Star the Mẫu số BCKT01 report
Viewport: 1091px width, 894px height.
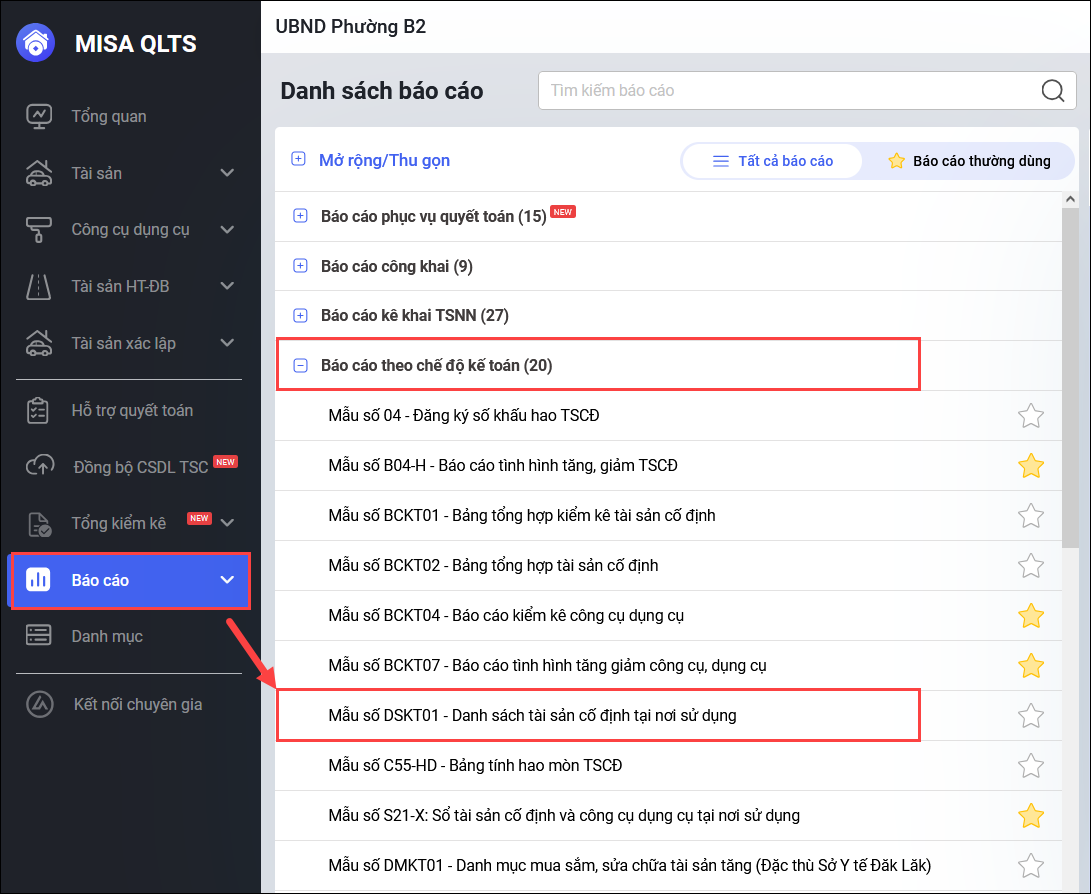(1030, 516)
